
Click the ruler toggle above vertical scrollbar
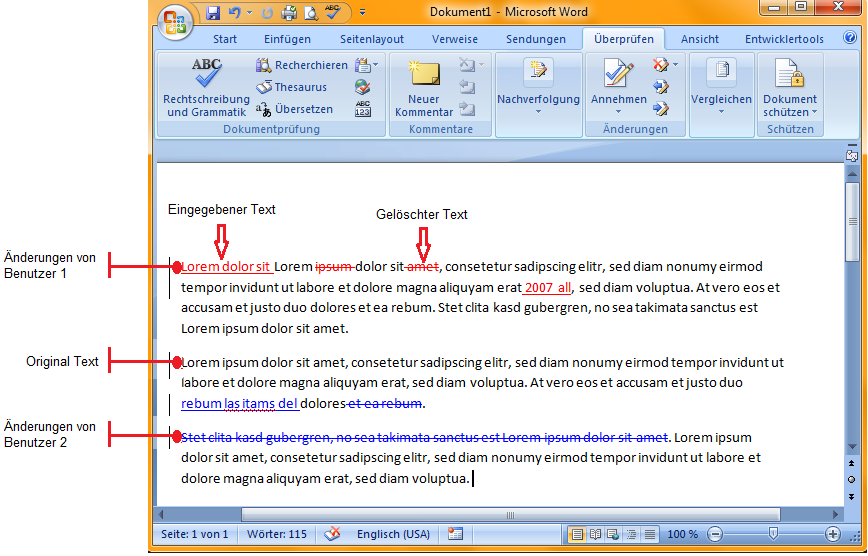coord(852,156)
